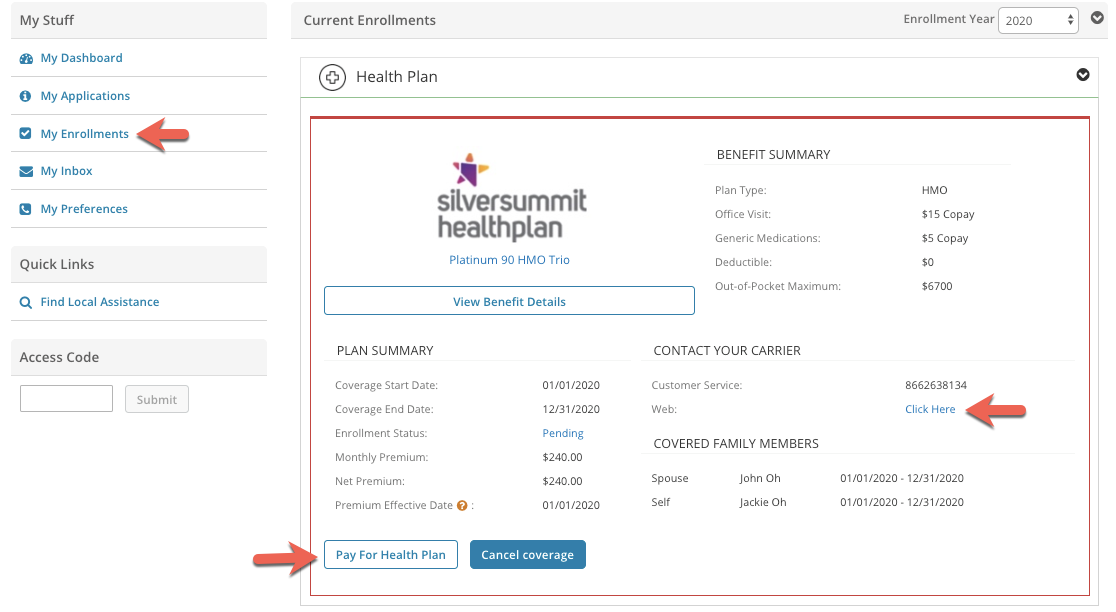Click the SilverSummit Healthplan logo
The image size is (1116, 612).
pyautogui.click(x=511, y=197)
